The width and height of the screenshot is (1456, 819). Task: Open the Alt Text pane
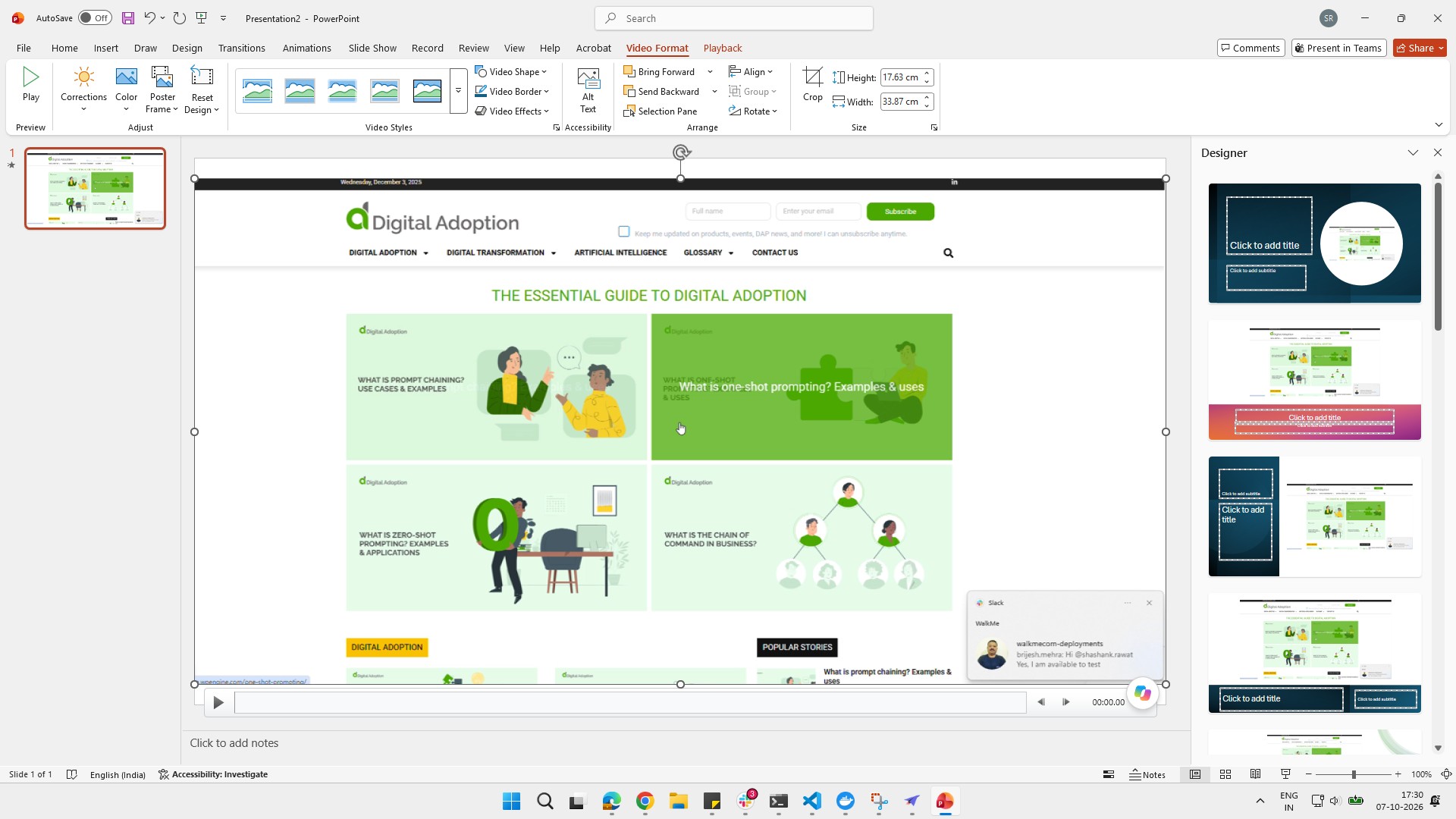click(x=588, y=90)
